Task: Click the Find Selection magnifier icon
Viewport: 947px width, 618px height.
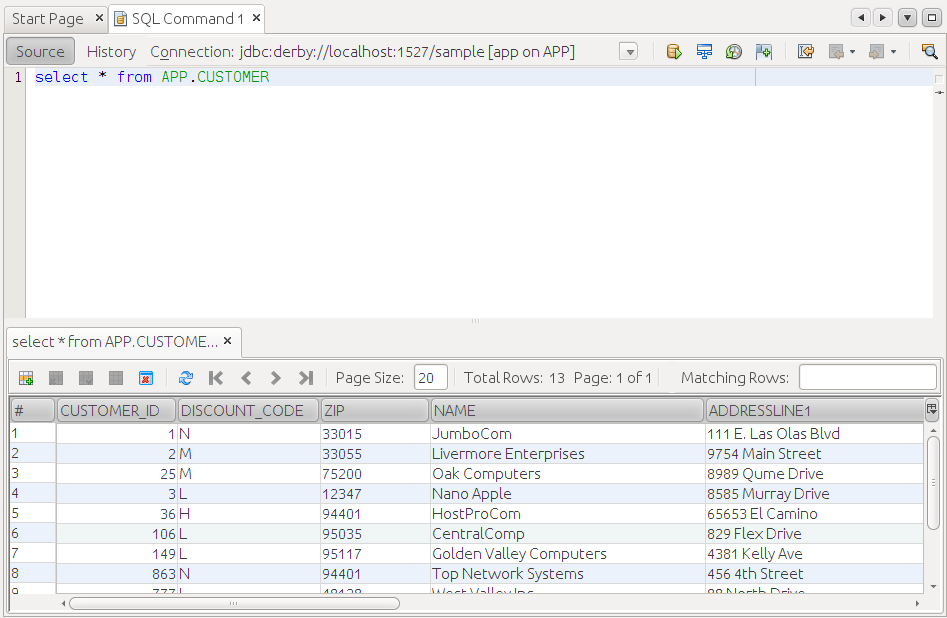Action: (930, 52)
